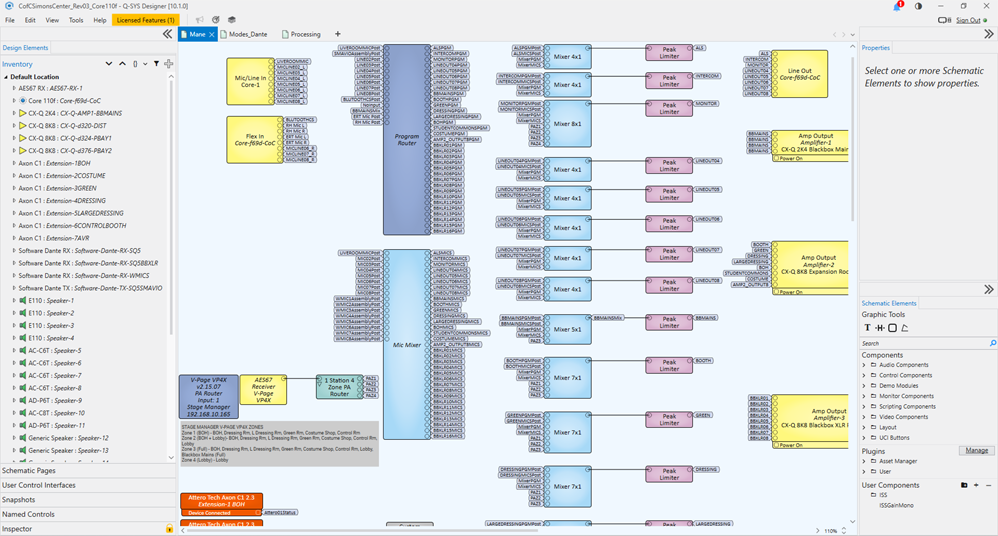
Task: Click the 110% zoom stepper arrows
Action: click(845, 530)
